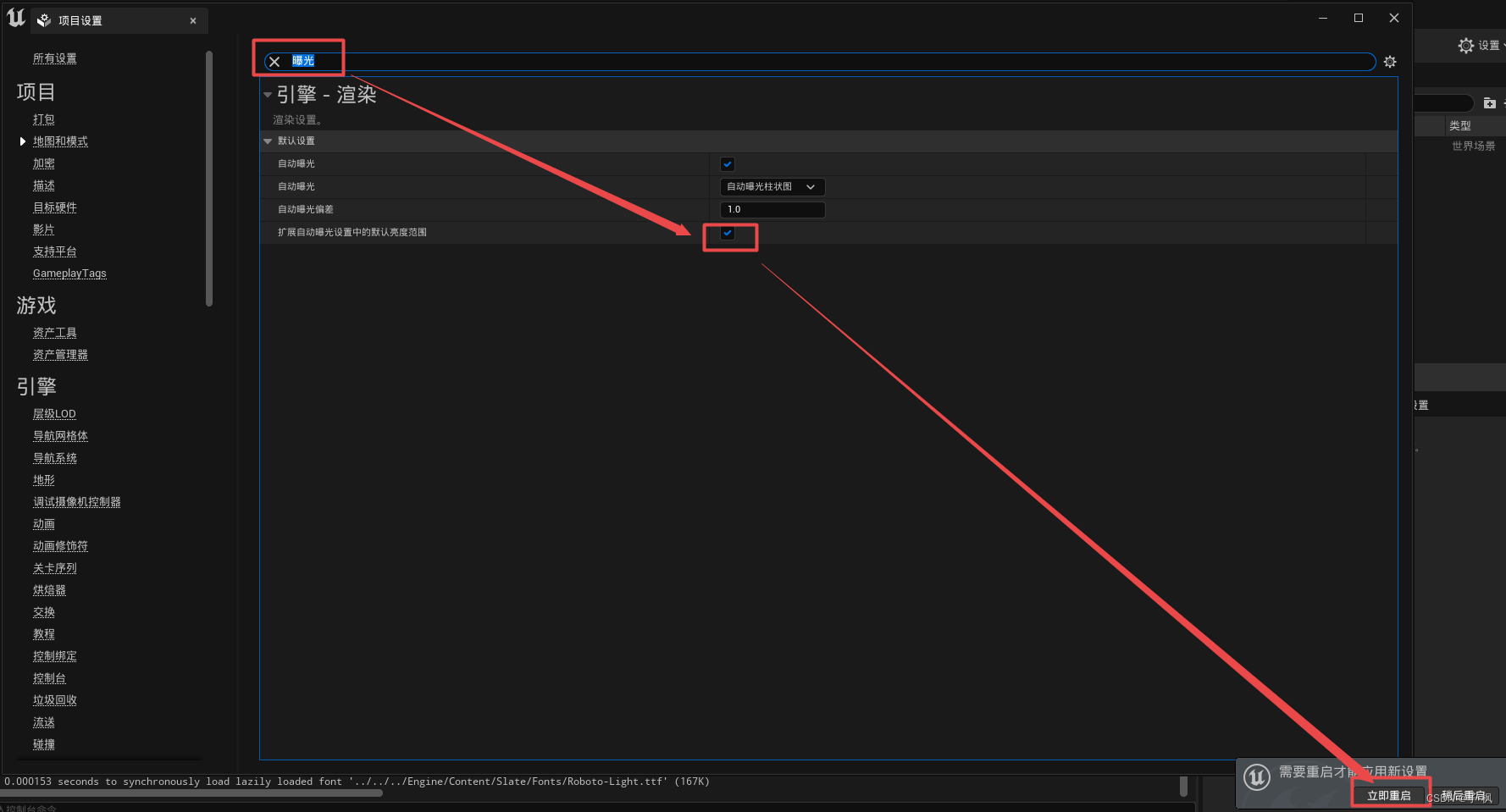This screenshot has width=1506, height=812.
Task: Open the 打包 settings
Action: [x=43, y=119]
